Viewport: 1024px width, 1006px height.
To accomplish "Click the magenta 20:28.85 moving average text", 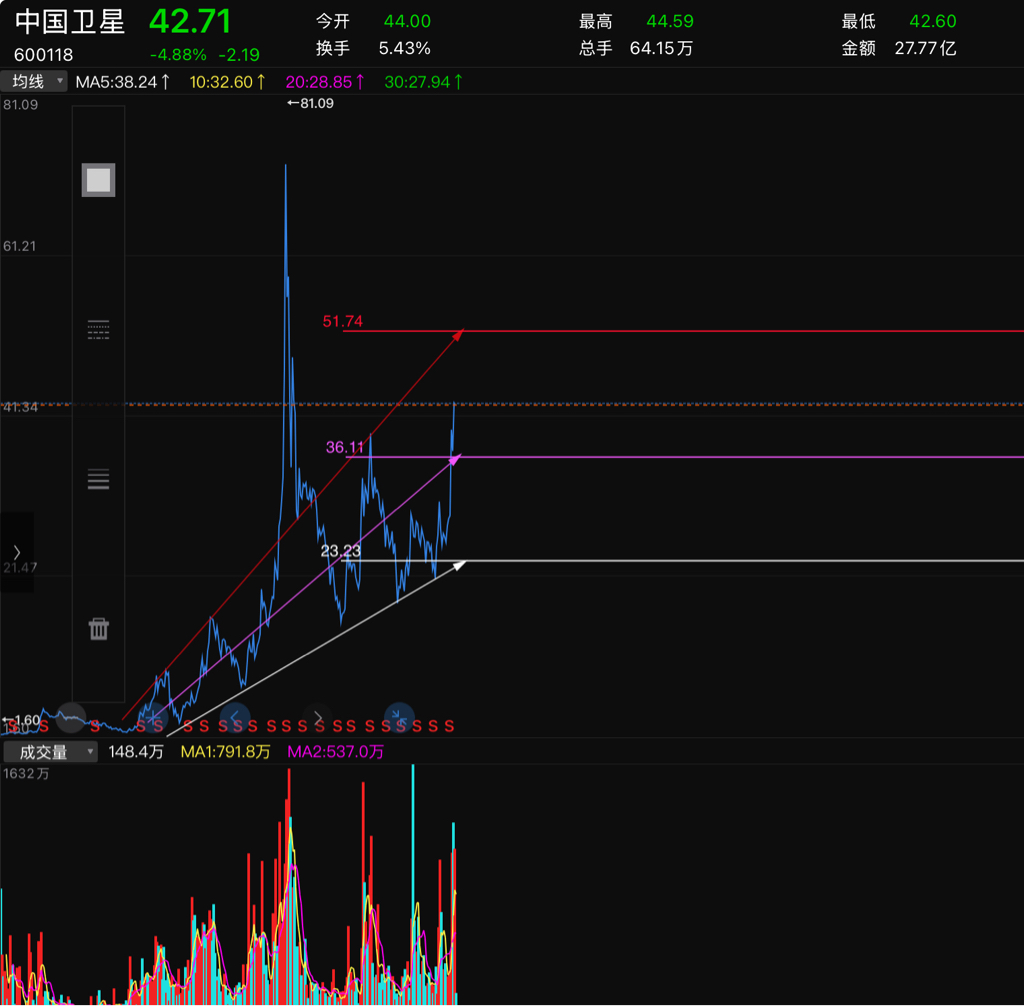I will point(325,82).
